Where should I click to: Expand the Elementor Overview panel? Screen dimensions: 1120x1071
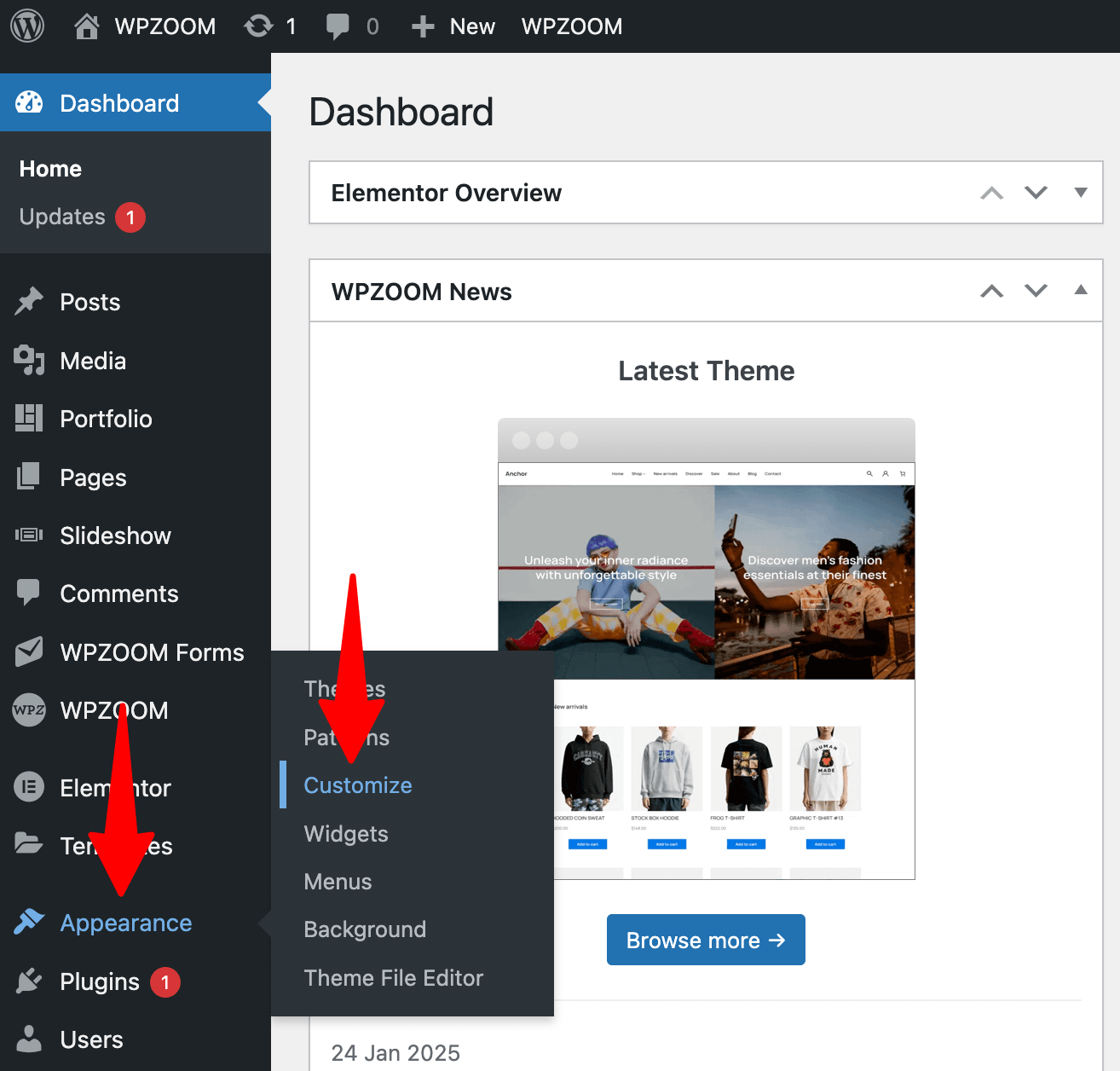[x=1081, y=193]
